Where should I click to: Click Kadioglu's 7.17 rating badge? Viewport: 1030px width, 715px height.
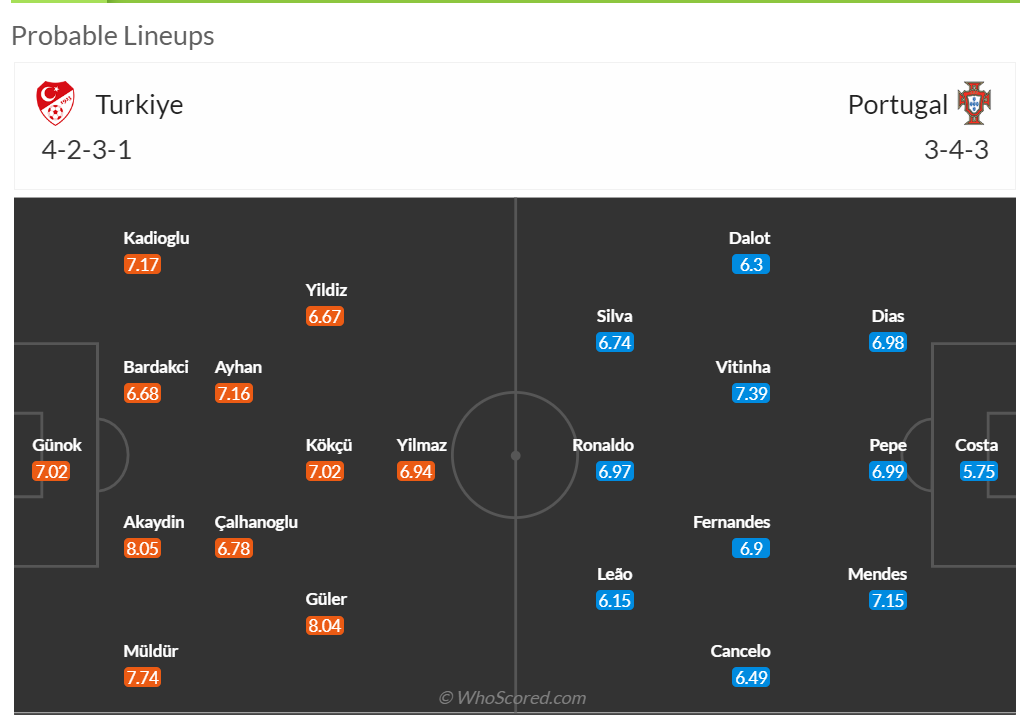coord(142,265)
